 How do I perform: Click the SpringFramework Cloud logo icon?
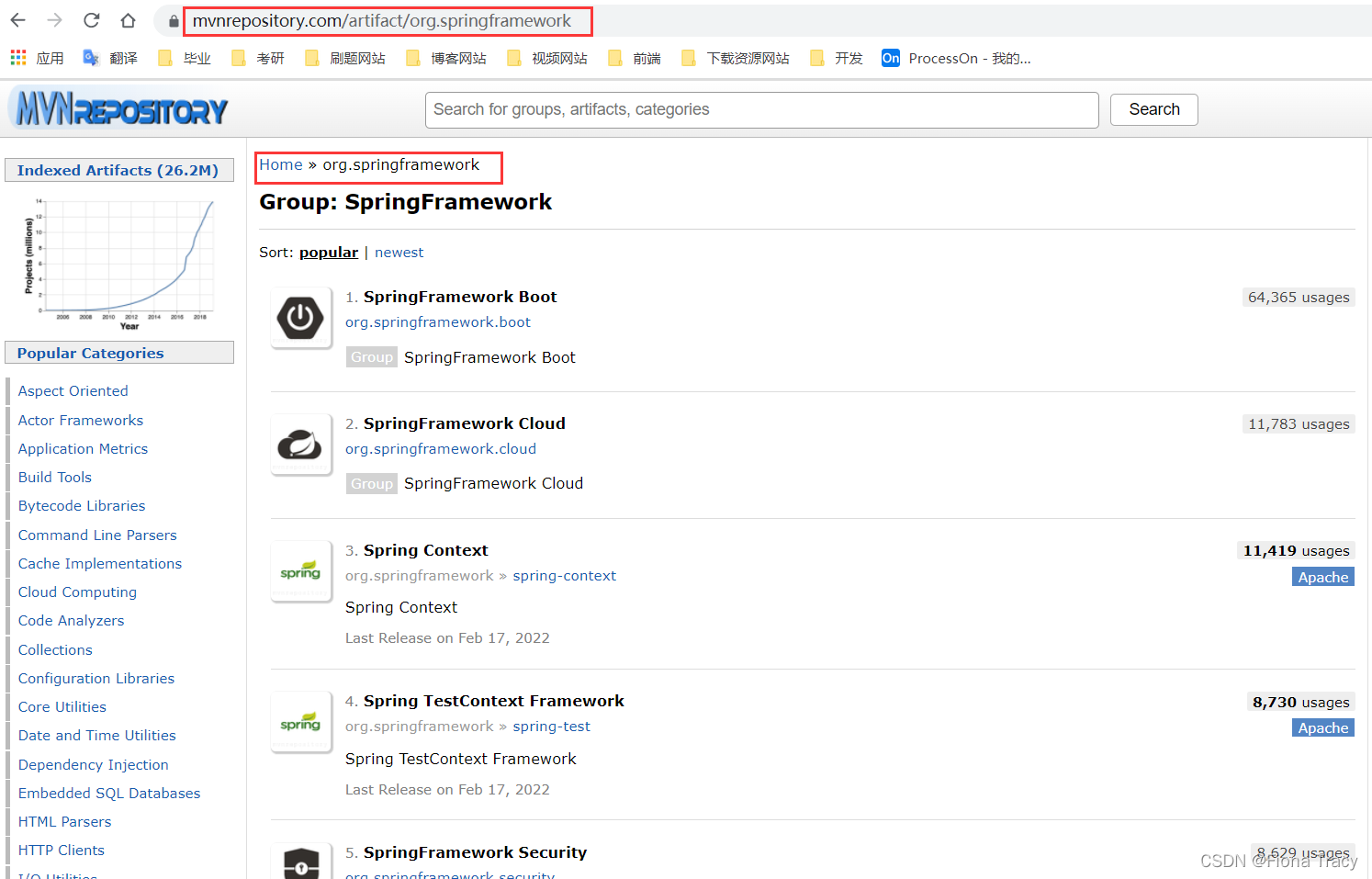301,445
